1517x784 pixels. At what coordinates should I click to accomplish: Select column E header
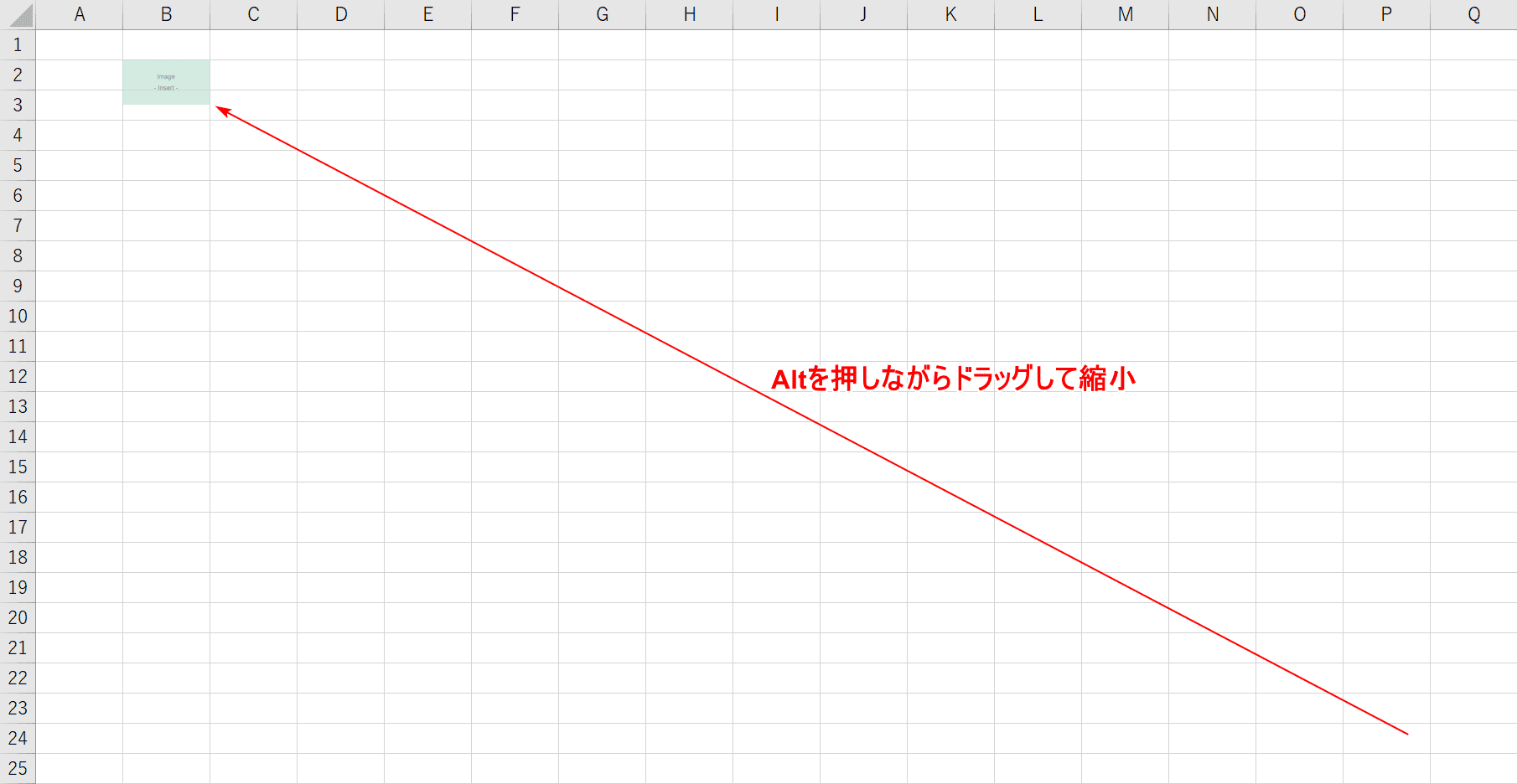click(x=427, y=14)
